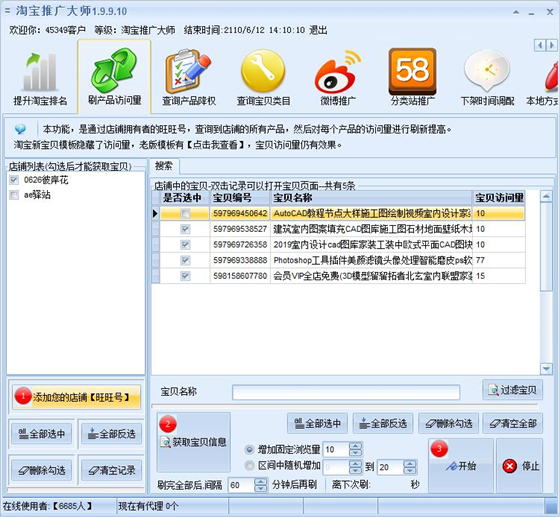Toggle shop ae驿站 checkbox
The image size is (560, 517).
coord(14,195)
